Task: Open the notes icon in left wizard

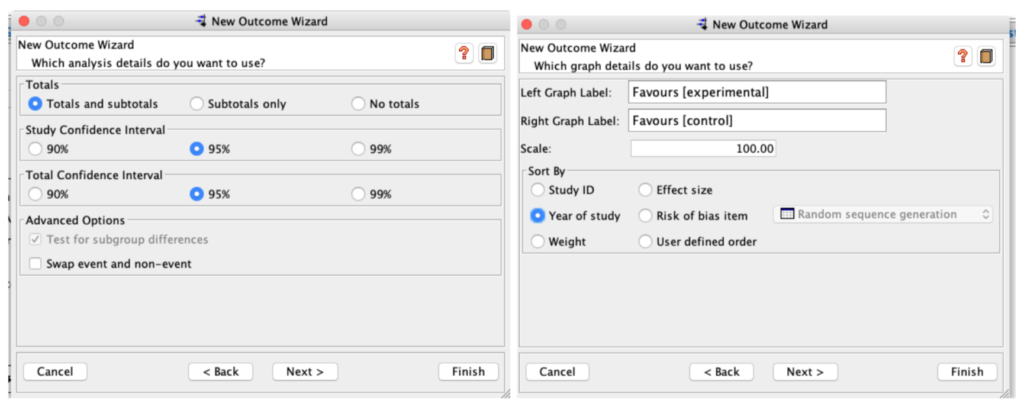Action: 488,54
